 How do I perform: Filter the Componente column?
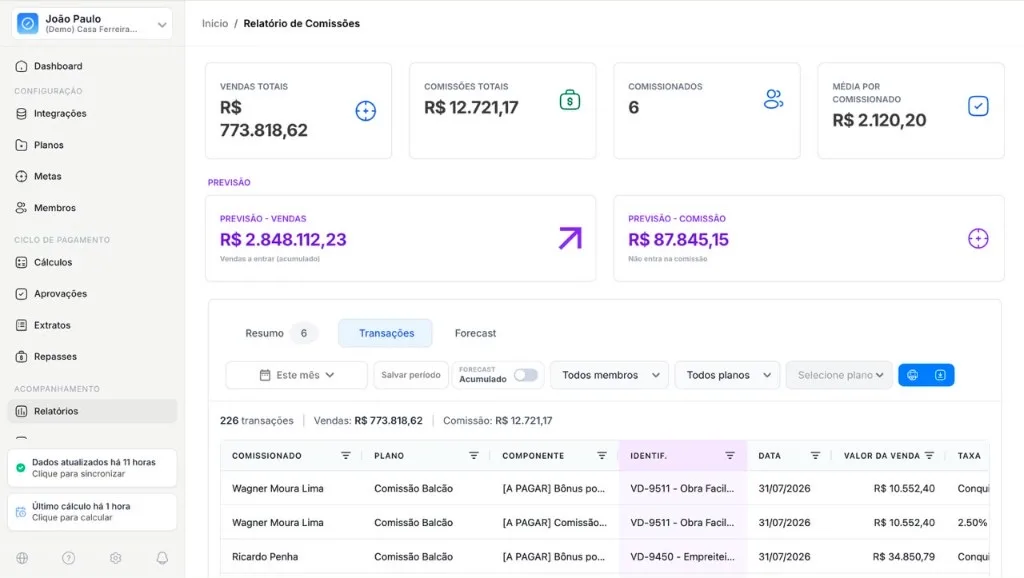601,456
